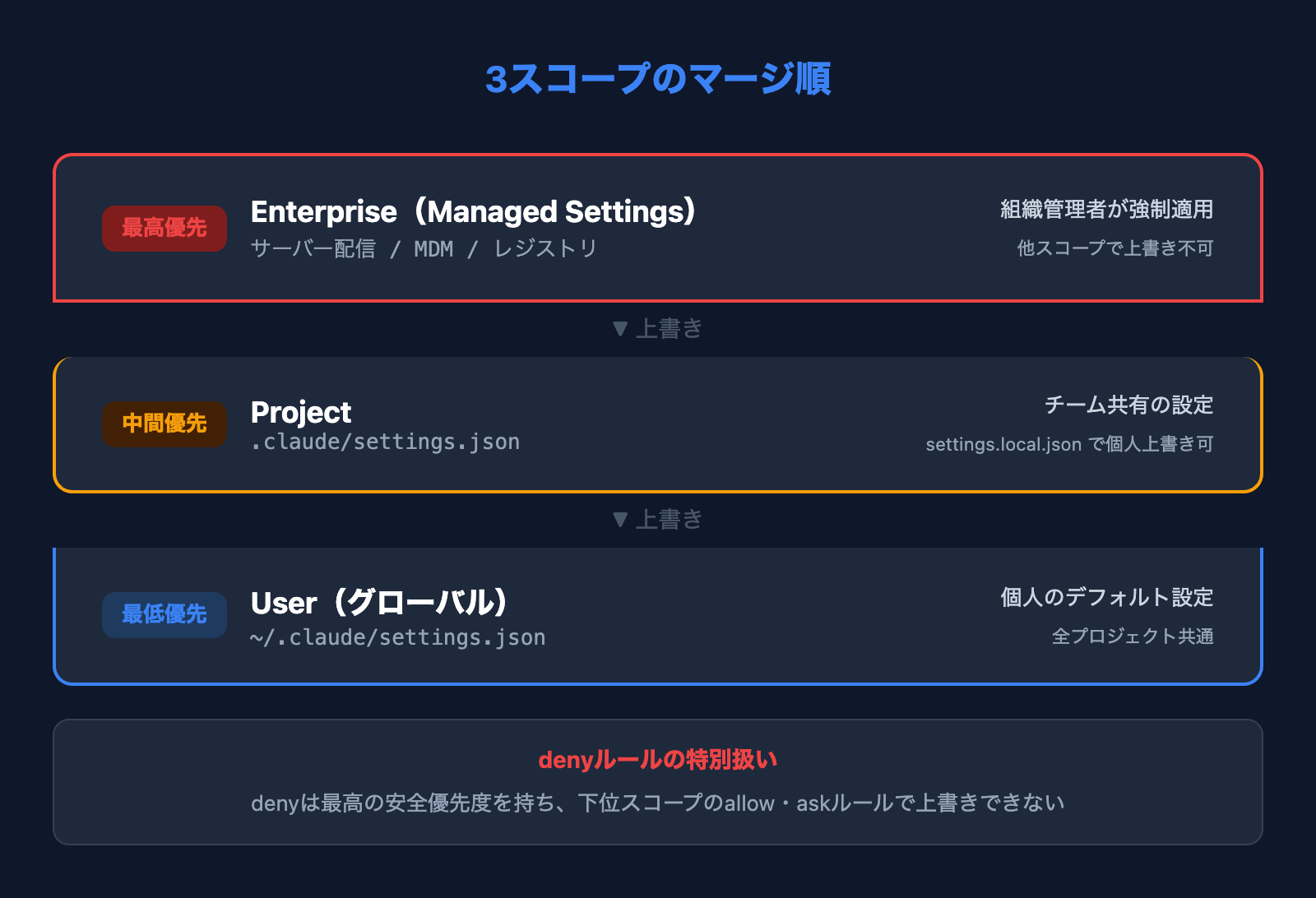Screen dimensions: 1316x898
Task: Click the blue 最低優先 badge
Action: 164,614
